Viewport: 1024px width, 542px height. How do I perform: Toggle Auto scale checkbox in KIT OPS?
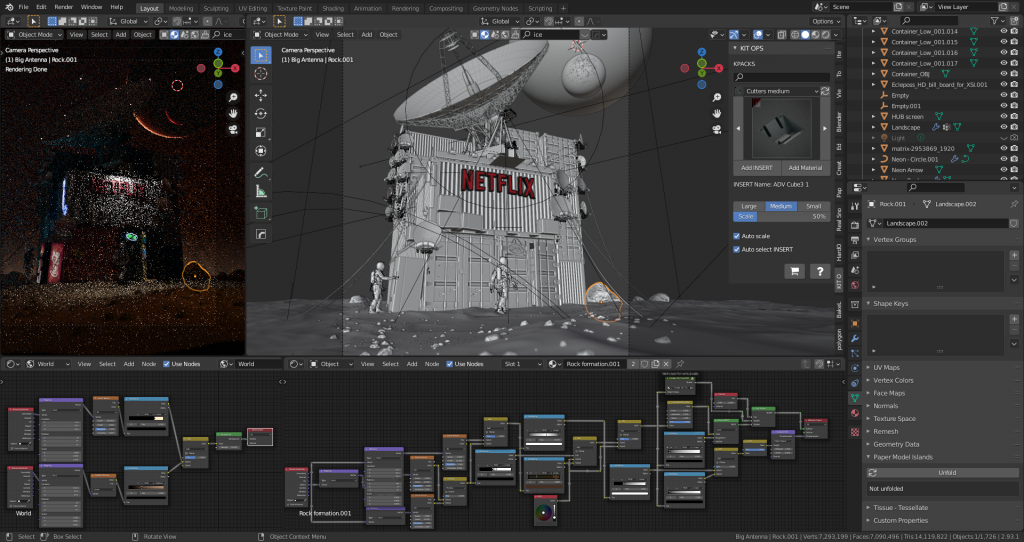click(x=737, y=236)
